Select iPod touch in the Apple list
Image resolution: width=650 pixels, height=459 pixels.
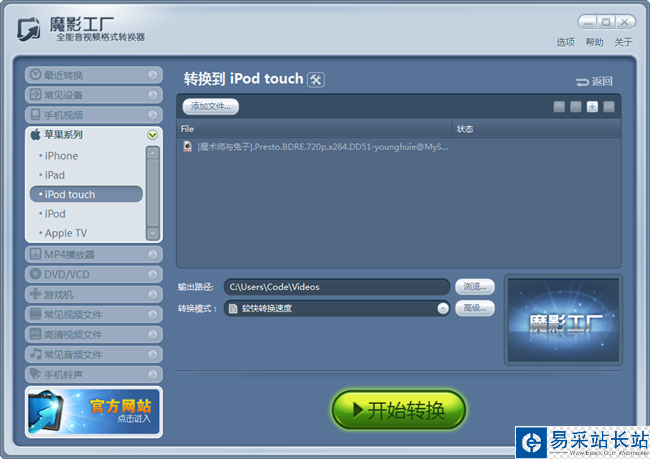coord(86,194)
